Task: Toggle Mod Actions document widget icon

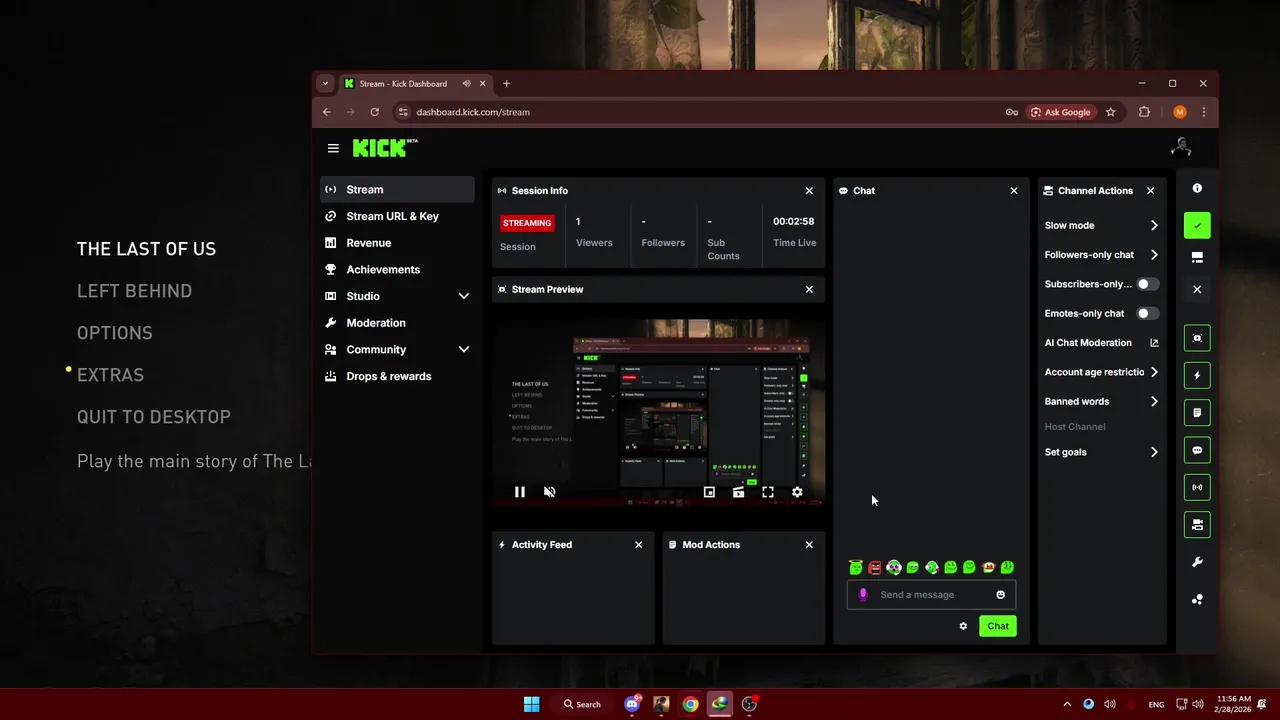Action: pos(1197,412)
